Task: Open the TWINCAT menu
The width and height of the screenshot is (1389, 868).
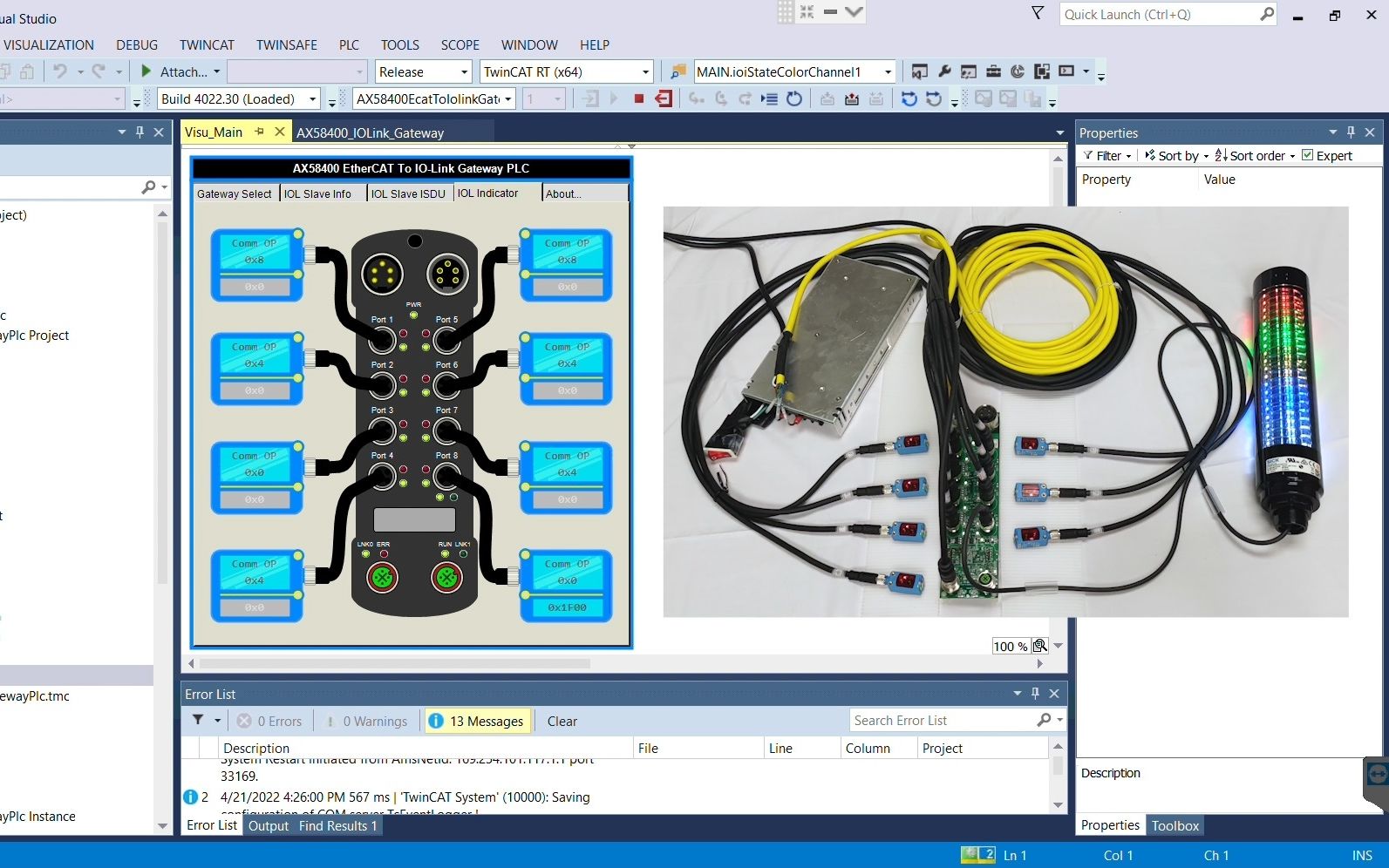Action: coord(207,44)
